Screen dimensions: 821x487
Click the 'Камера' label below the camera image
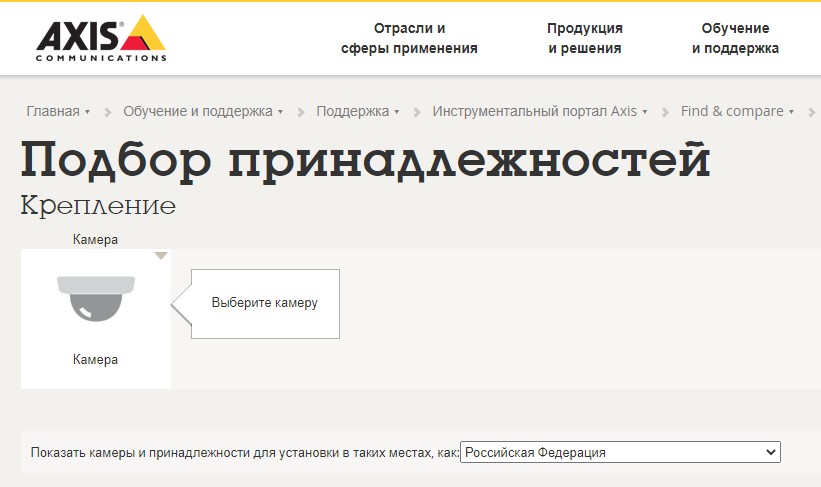[x=95, y=360]
